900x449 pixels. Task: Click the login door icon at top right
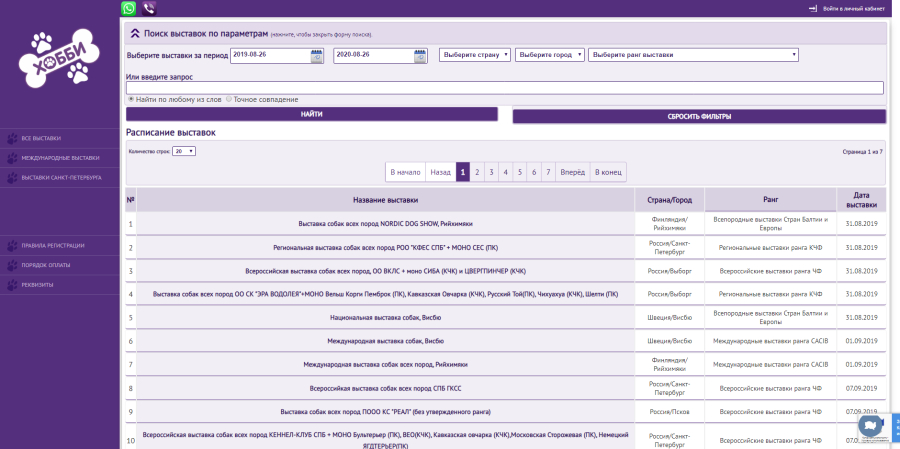coord(813,9)
